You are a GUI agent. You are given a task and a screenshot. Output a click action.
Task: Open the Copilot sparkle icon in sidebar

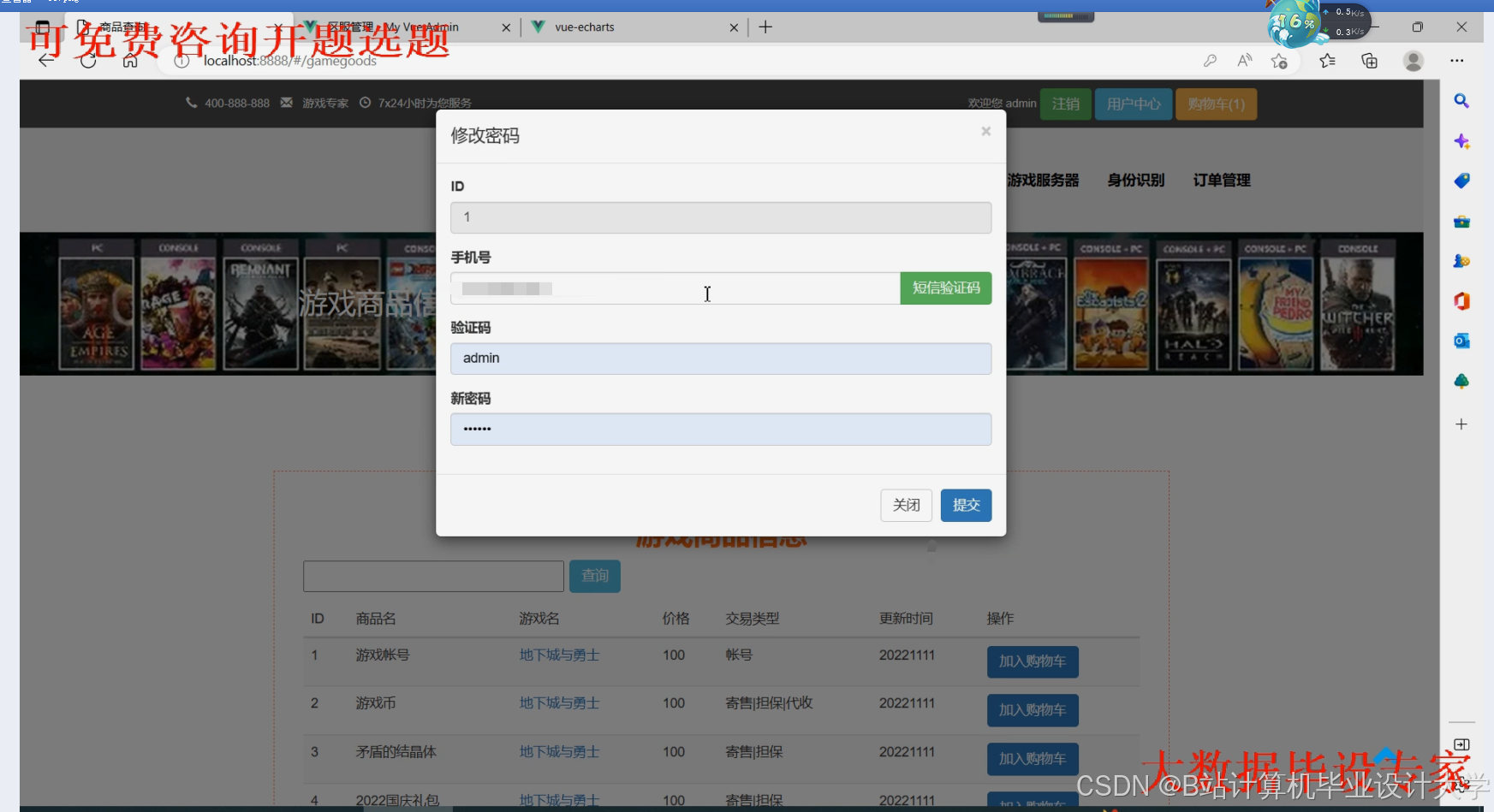[x=1461, y=141]
